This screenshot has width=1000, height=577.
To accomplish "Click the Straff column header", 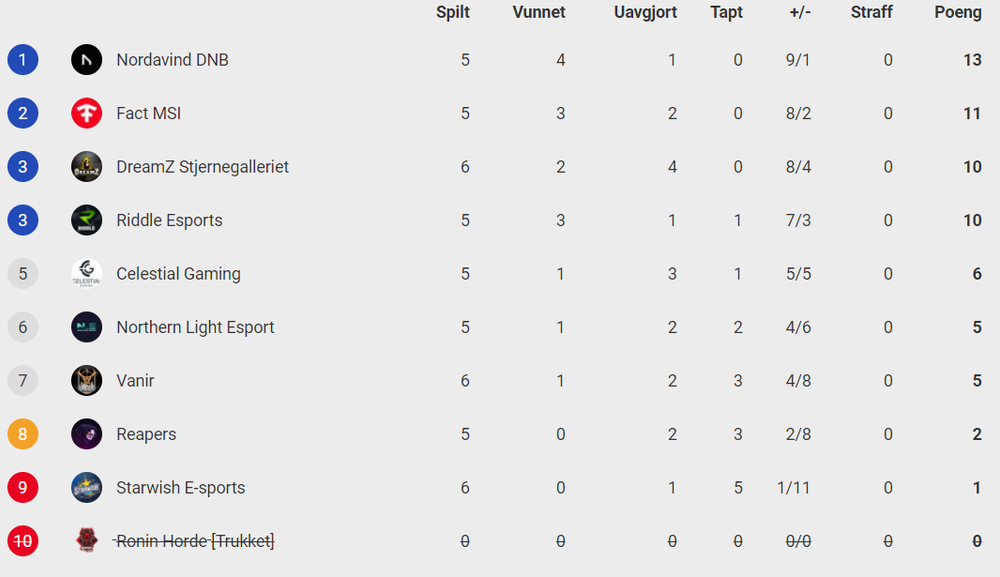I will [x=871, y=12].
